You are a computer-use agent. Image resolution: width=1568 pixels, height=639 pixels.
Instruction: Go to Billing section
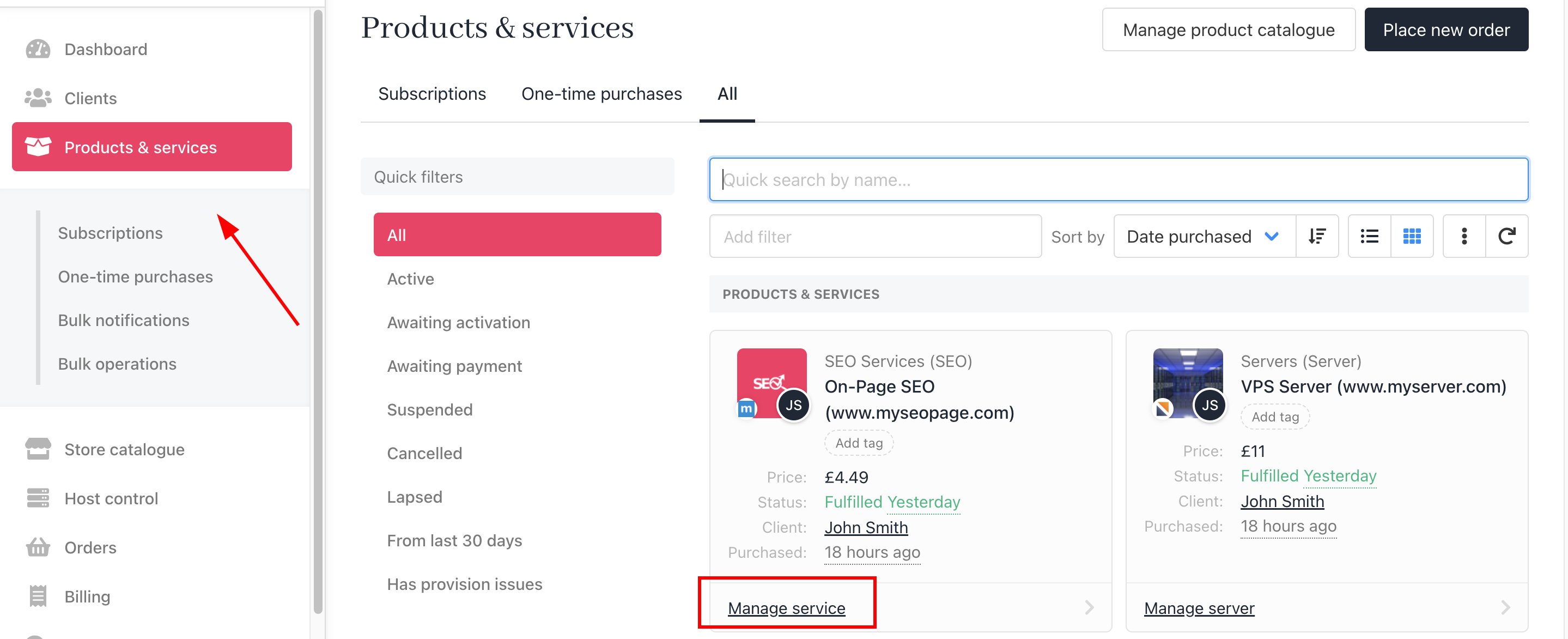point(87,596)
